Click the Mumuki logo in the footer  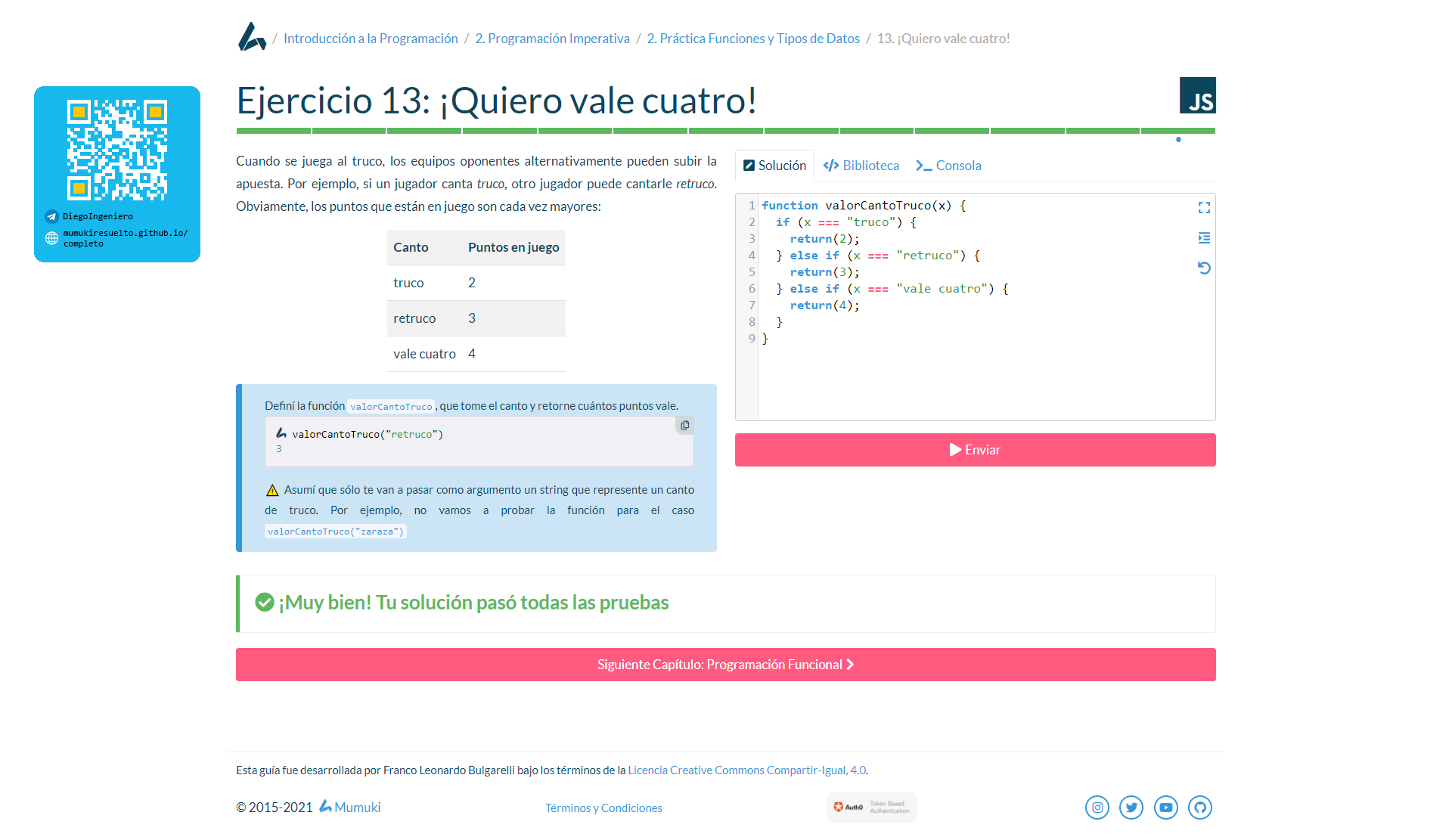coord(325,807)
